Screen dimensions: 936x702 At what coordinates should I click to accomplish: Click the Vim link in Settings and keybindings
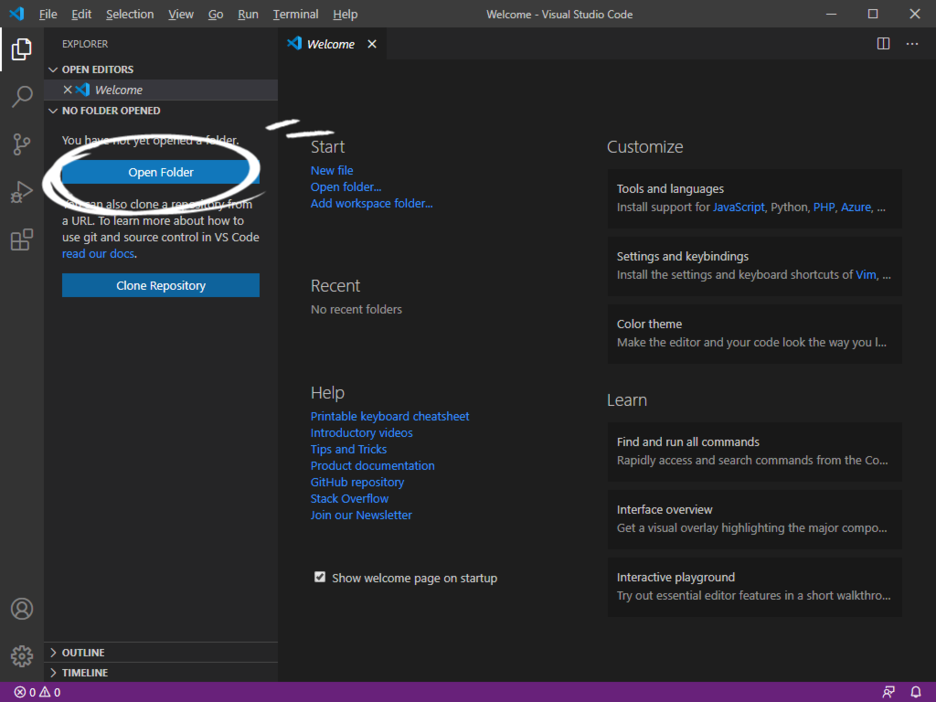(x=866, y=275)
